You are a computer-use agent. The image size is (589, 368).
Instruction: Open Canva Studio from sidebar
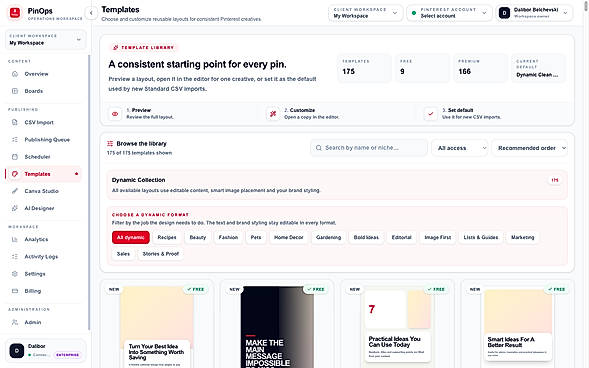tap(44, 191)
